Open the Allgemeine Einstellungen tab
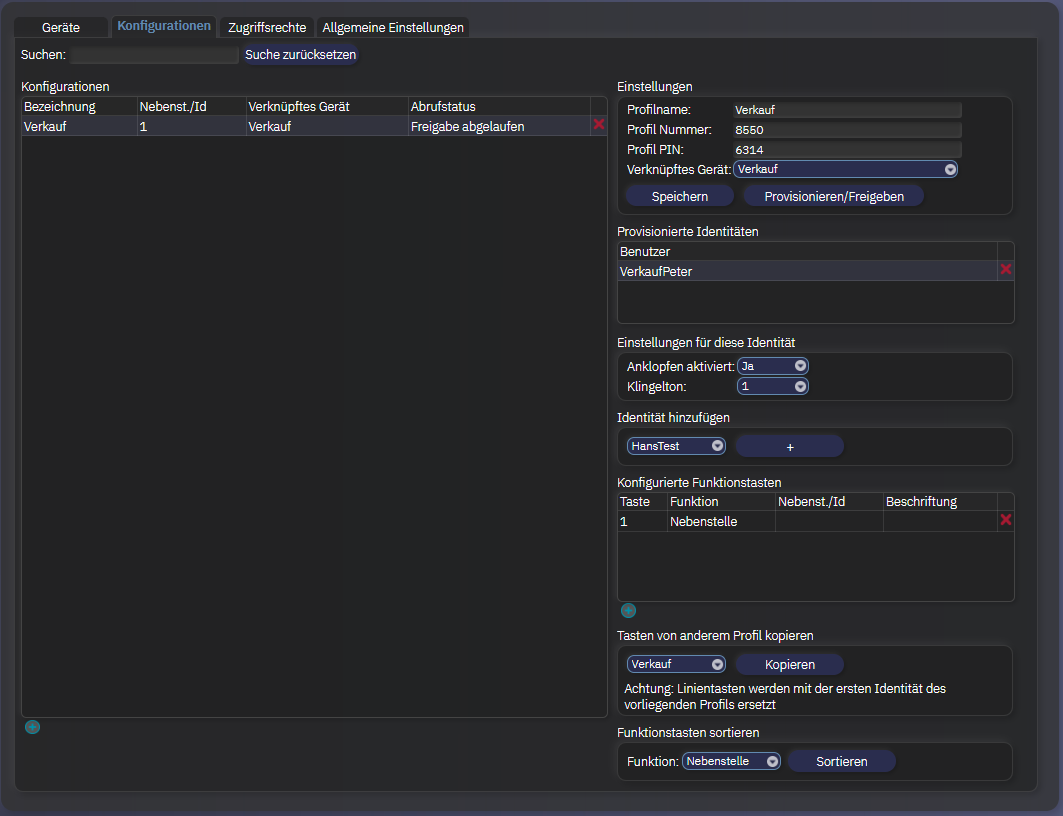The image size is (1063, 816). tap(393, 28)
